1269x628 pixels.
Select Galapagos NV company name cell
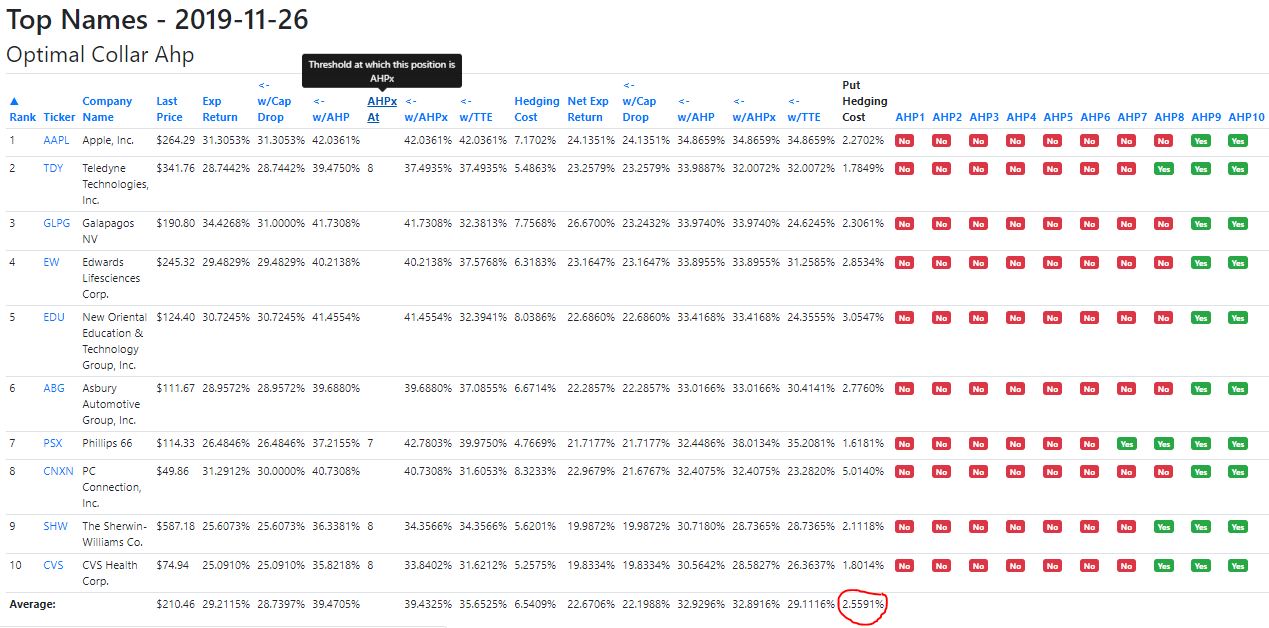[107, 231]
